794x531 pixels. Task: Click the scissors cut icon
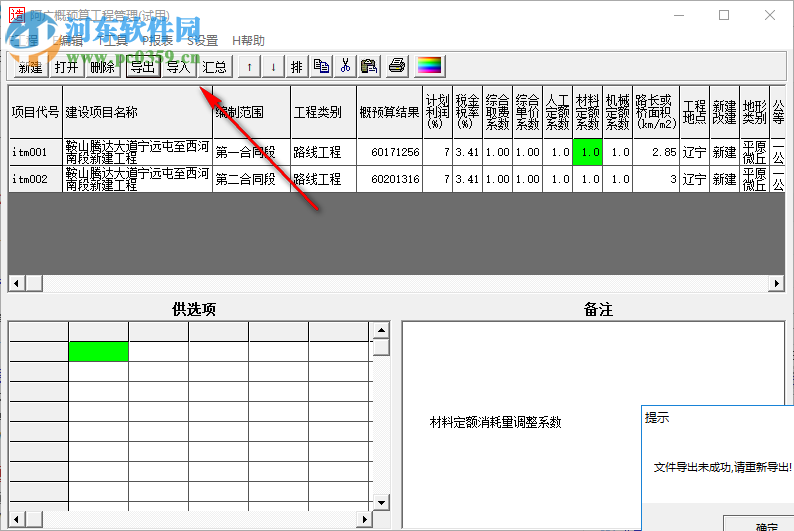coord(345,66)
